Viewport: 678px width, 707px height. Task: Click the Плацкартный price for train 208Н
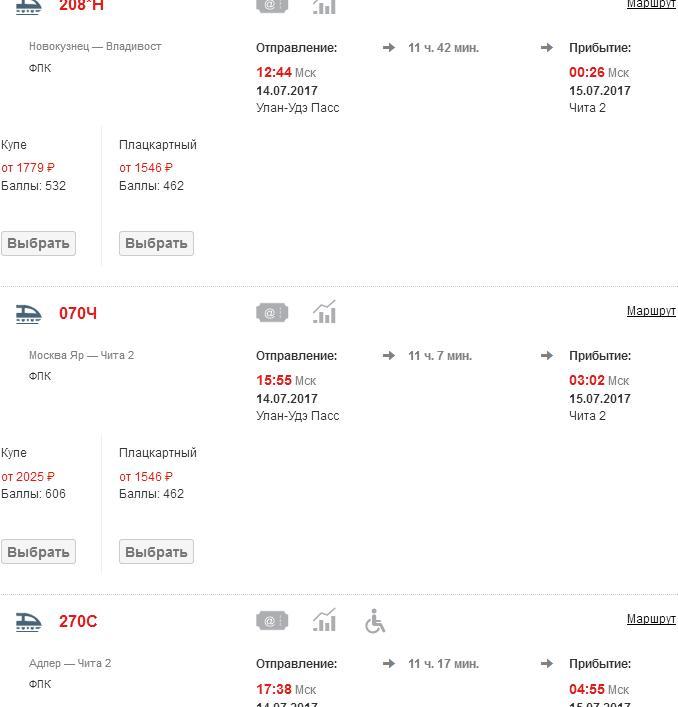[146, 168]
